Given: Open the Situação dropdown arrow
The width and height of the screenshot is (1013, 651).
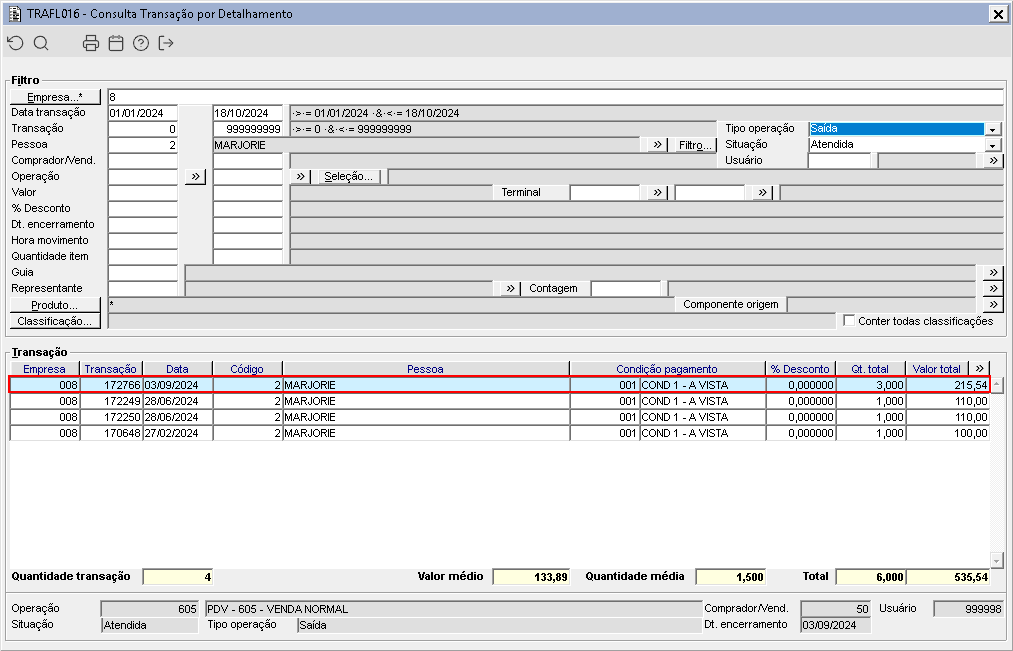Looking at the screenshot, I should (x=992, y=145).
